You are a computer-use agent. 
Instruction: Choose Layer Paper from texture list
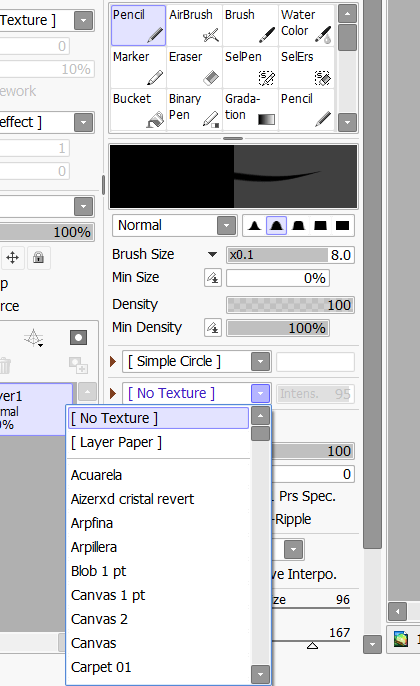point(116,442)
